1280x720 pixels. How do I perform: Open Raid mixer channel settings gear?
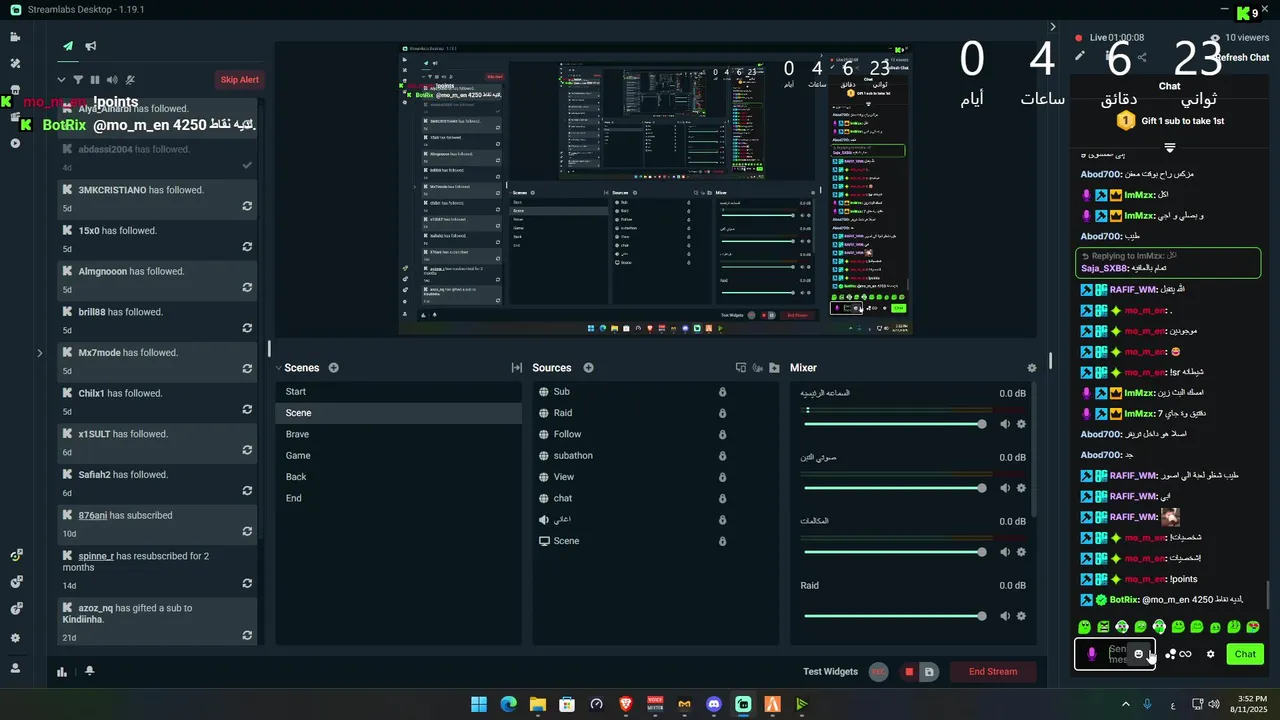[1021, 616]
